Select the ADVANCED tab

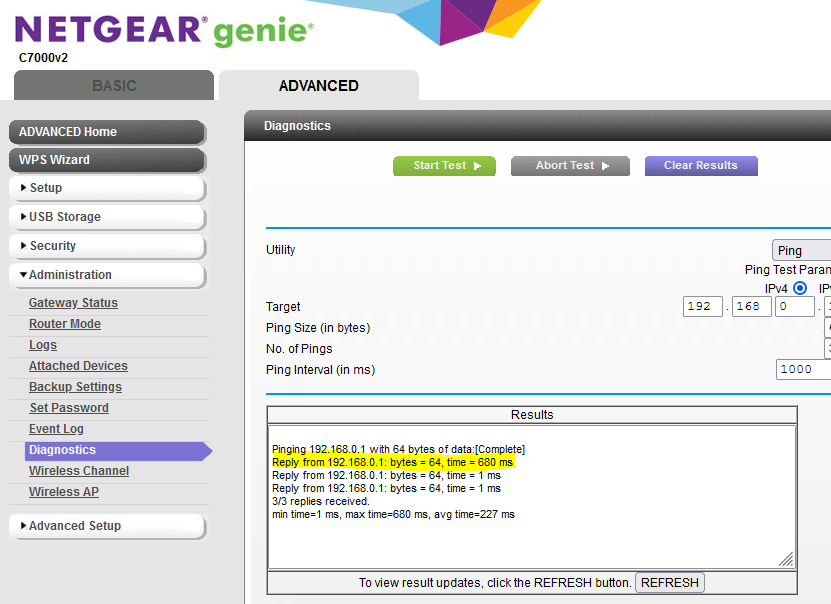(x=318, y=86)
